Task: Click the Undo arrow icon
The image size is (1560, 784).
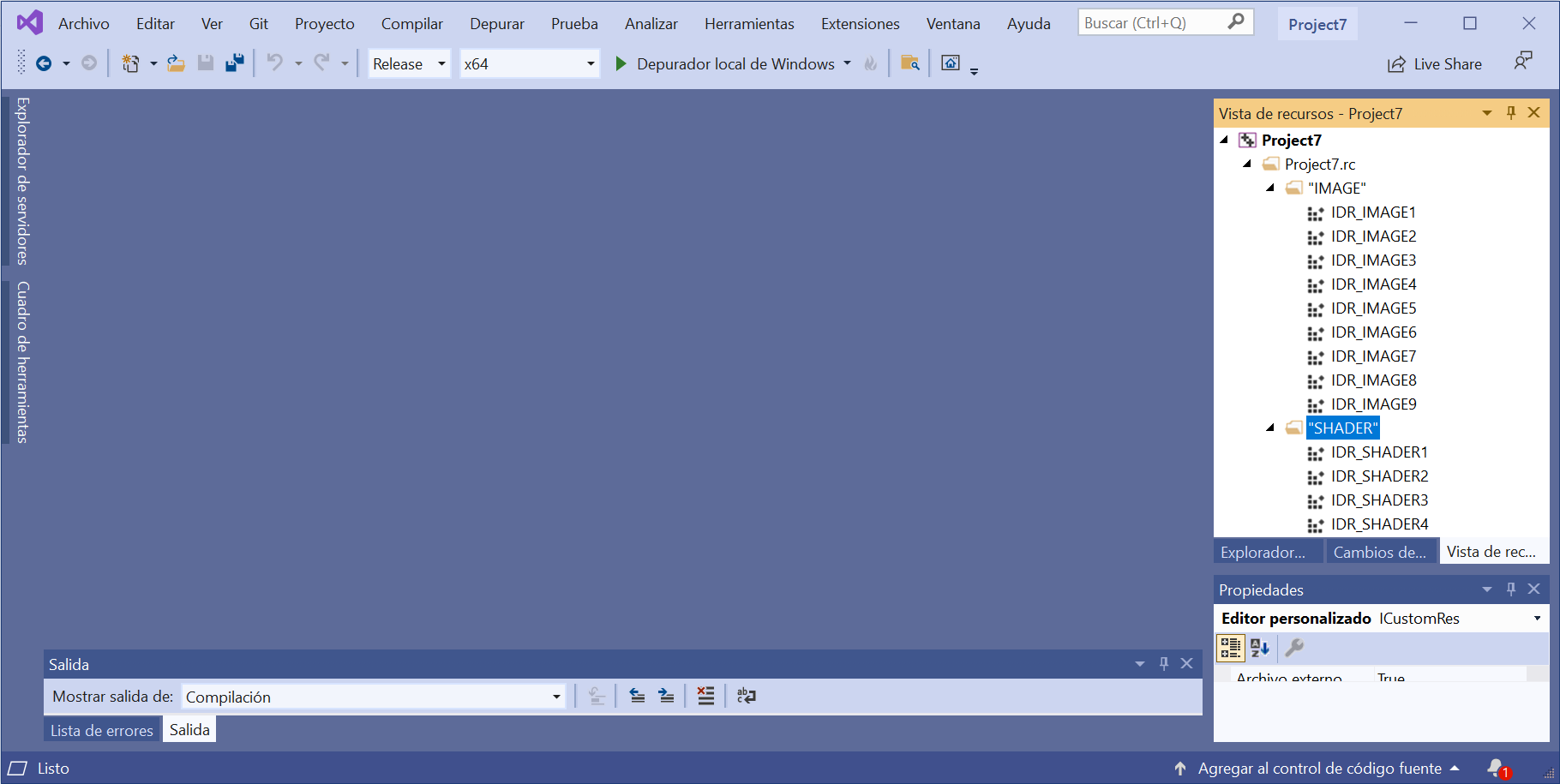Action: pyautogui.click(x=274, y=63)
